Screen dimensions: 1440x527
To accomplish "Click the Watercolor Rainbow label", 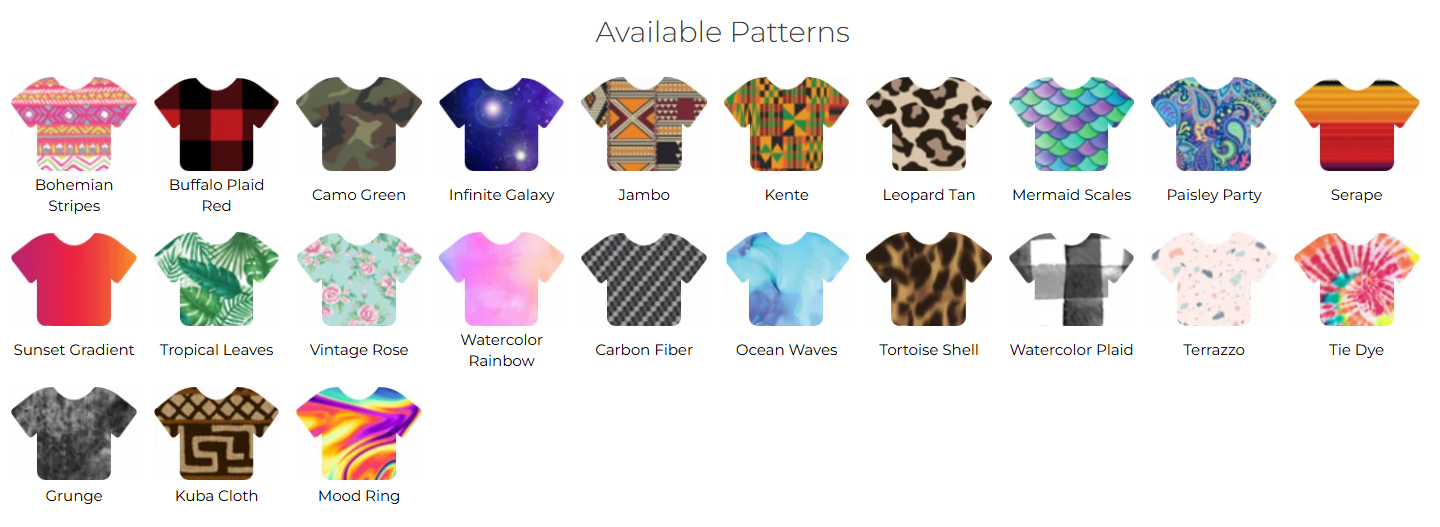I will 501,350.
